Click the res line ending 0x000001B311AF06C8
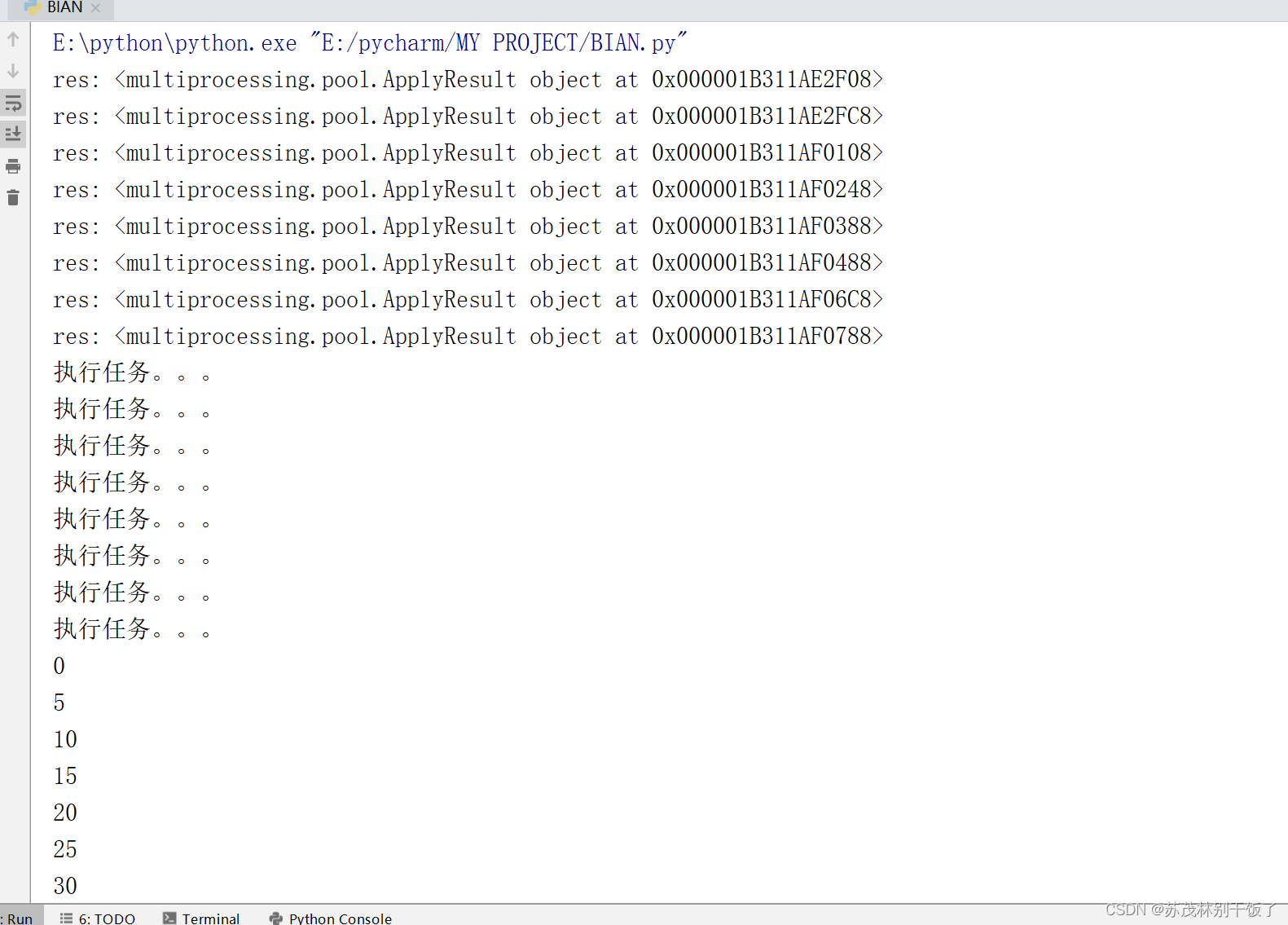The width and height of the screenshot is (1288, 925). [468, 300]
